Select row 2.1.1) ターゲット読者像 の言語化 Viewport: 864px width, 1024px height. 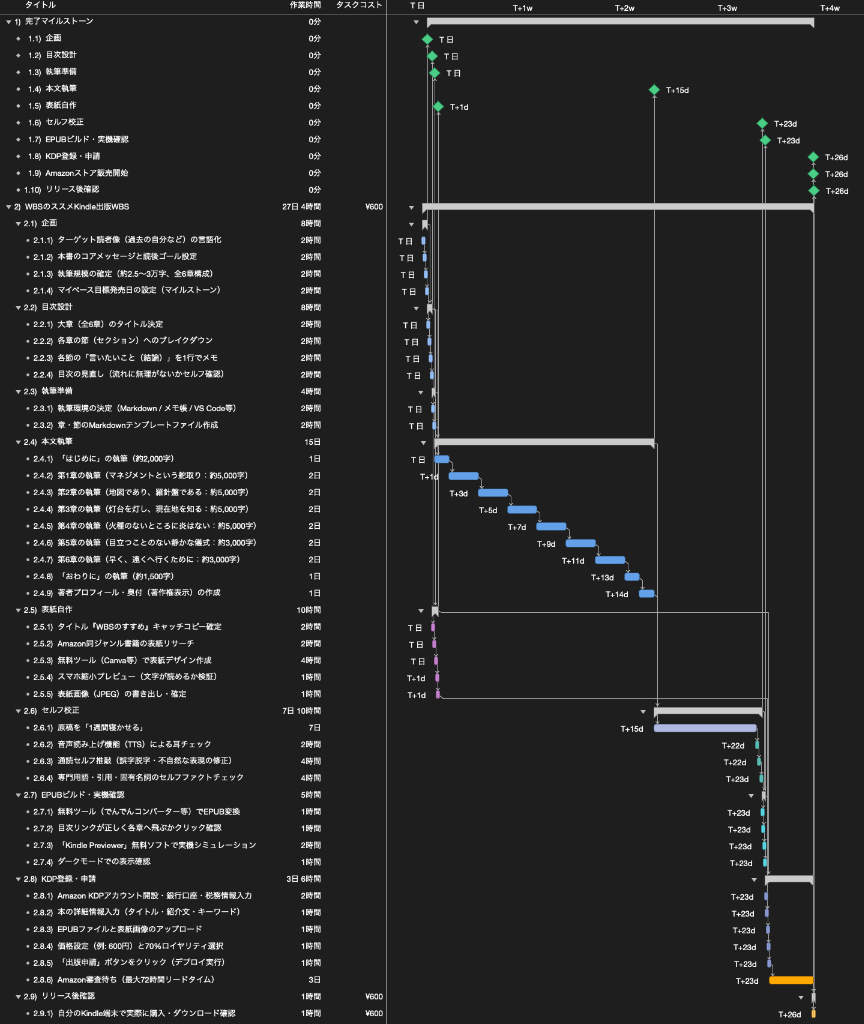[x=193, y=240]
